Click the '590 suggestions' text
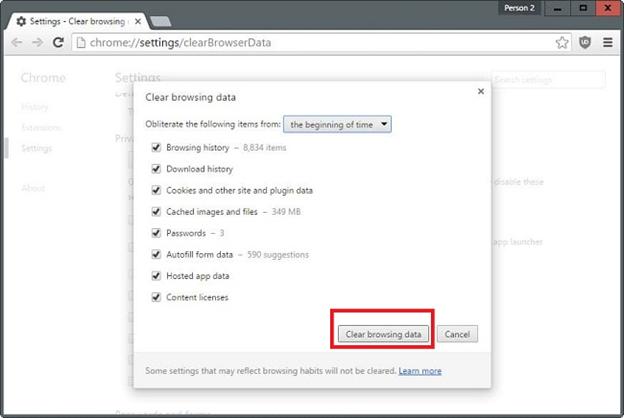Viewport: 624px width, 418px height. (x=278, y=255)
